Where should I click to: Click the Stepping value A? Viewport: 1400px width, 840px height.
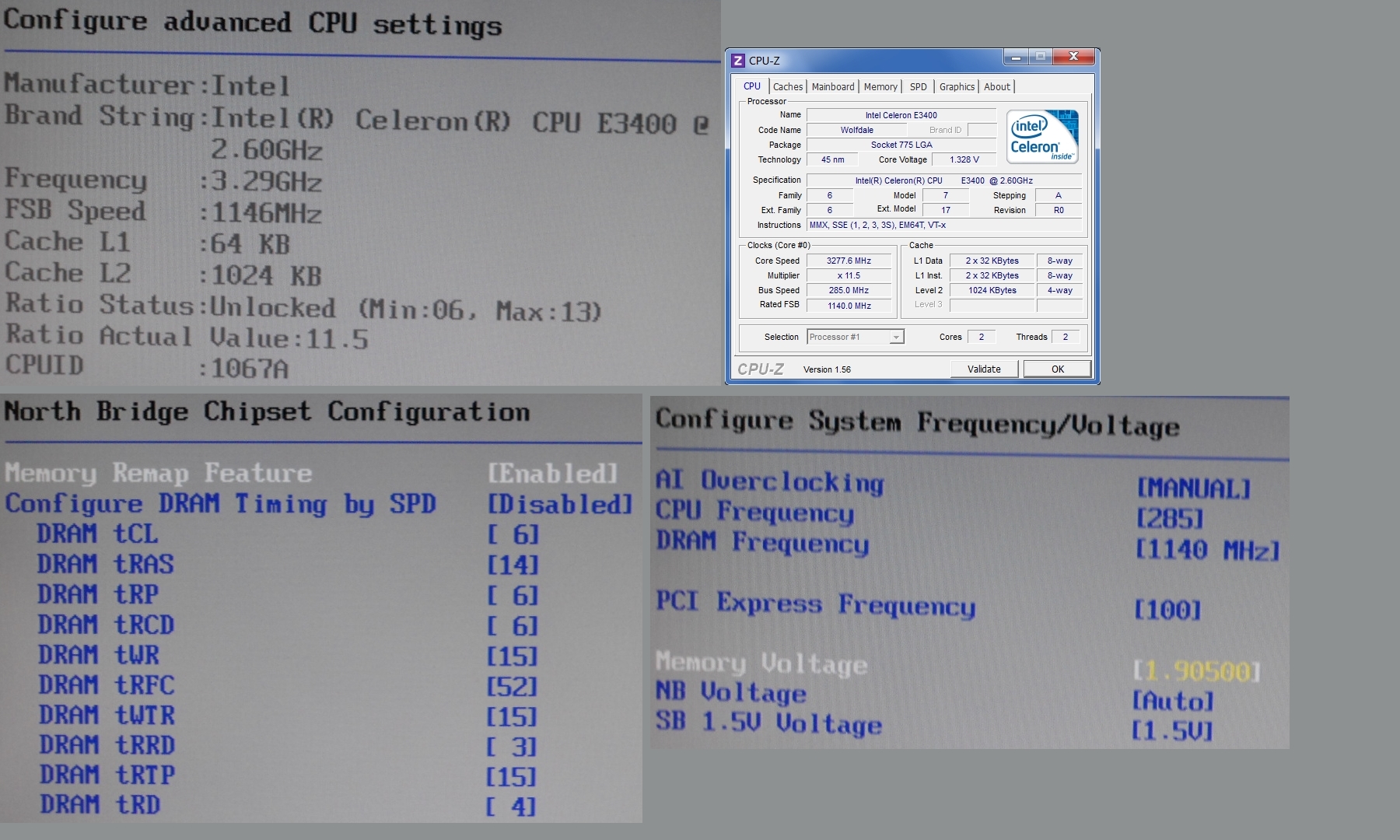click(x=1059, y=195)
